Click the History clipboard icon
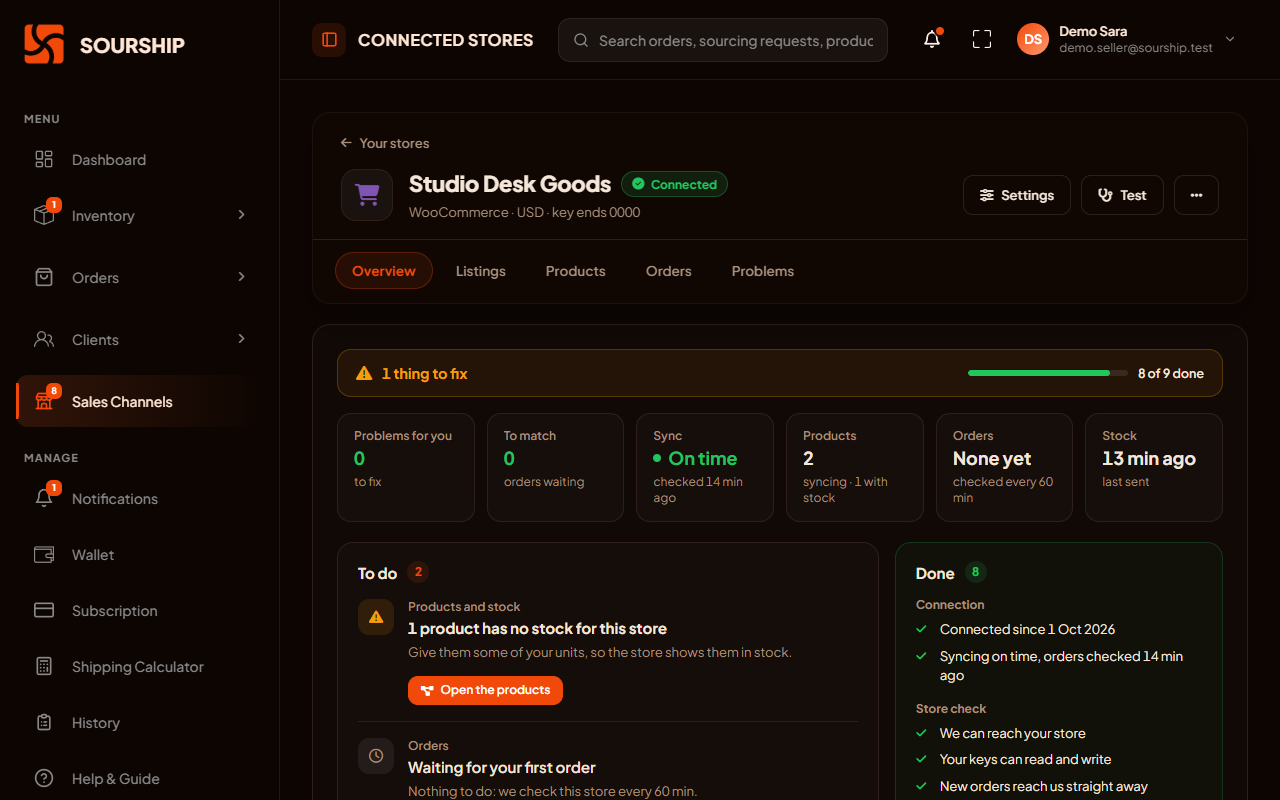The height and width of the screenshot is (800, 1280). [44, 722]
